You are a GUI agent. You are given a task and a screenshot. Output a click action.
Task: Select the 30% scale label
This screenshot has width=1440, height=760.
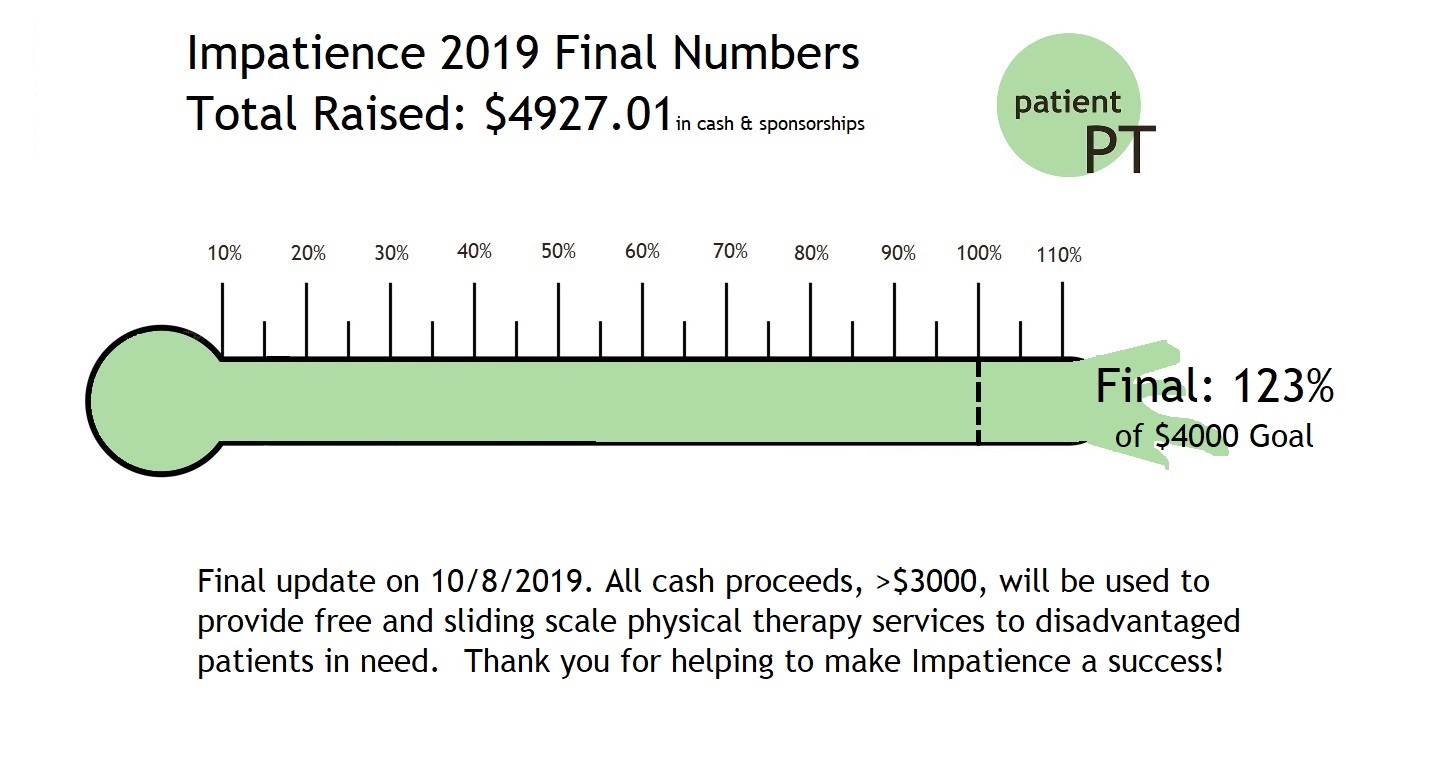point(392,254)
